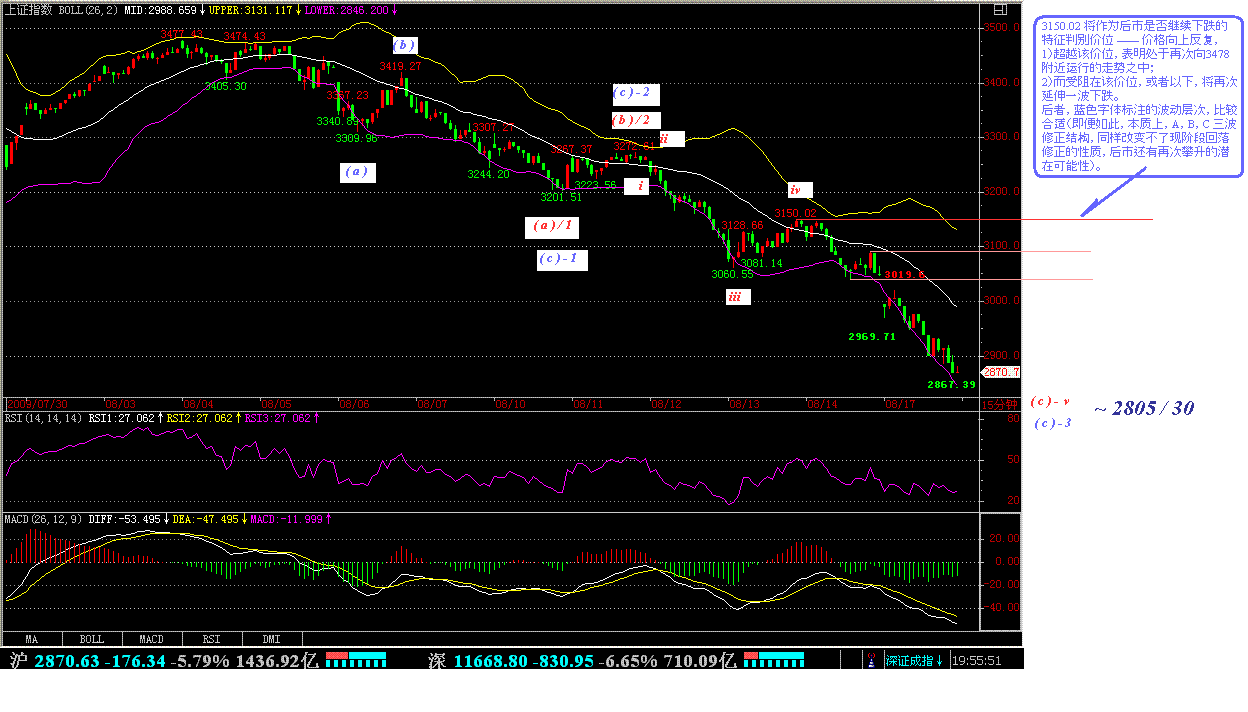1248x712 pixels.
Task: Click the LOWER:2846.200 value in the header
Action: point(347,9)
